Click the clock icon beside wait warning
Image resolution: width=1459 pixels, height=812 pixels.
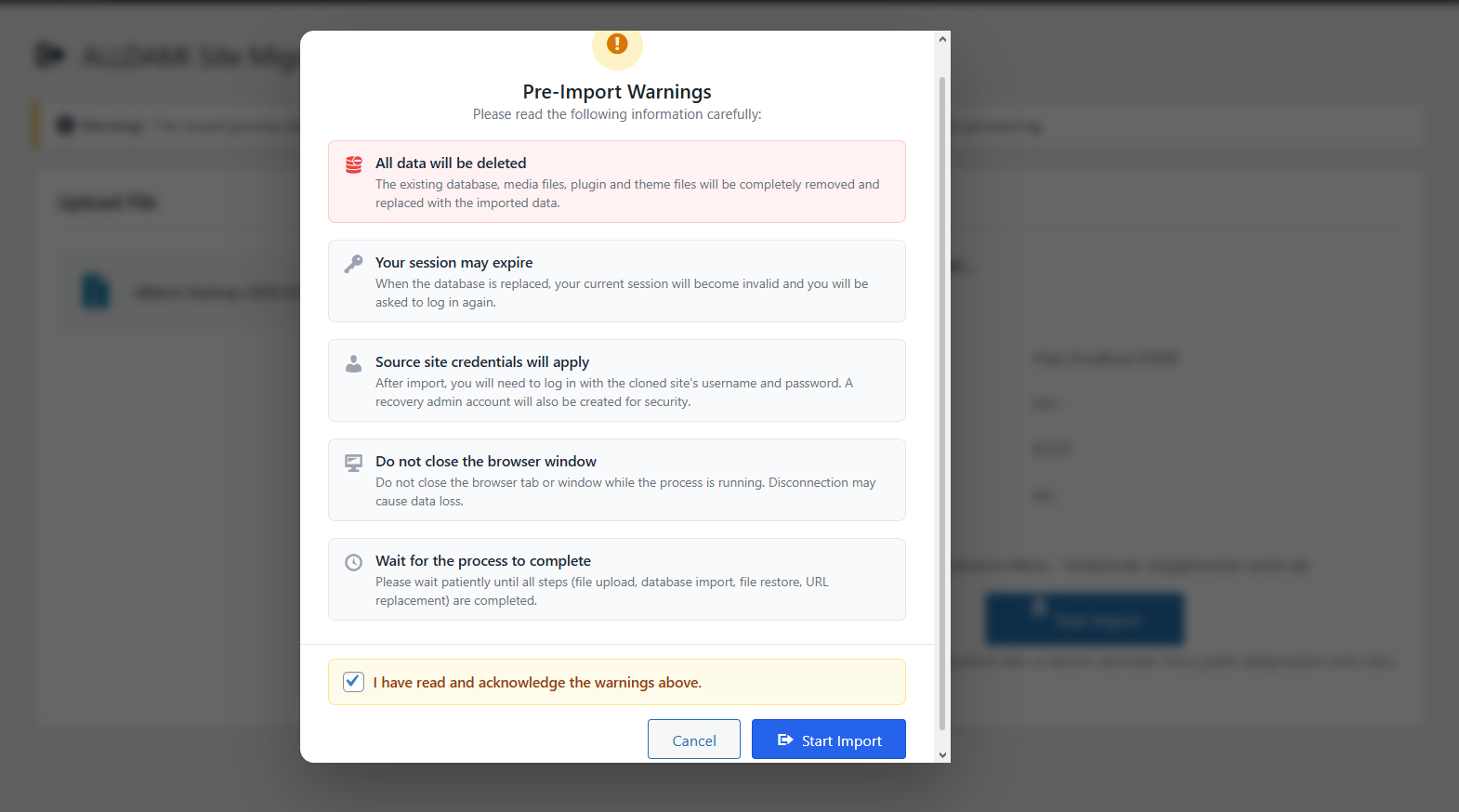pos(354,562)
